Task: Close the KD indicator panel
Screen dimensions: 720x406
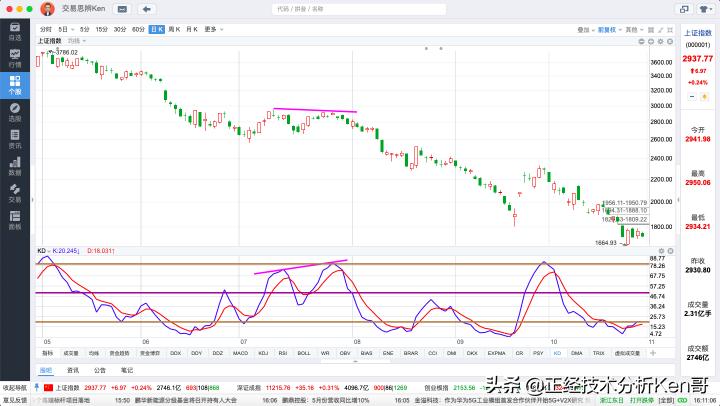Action: [670, 251]
